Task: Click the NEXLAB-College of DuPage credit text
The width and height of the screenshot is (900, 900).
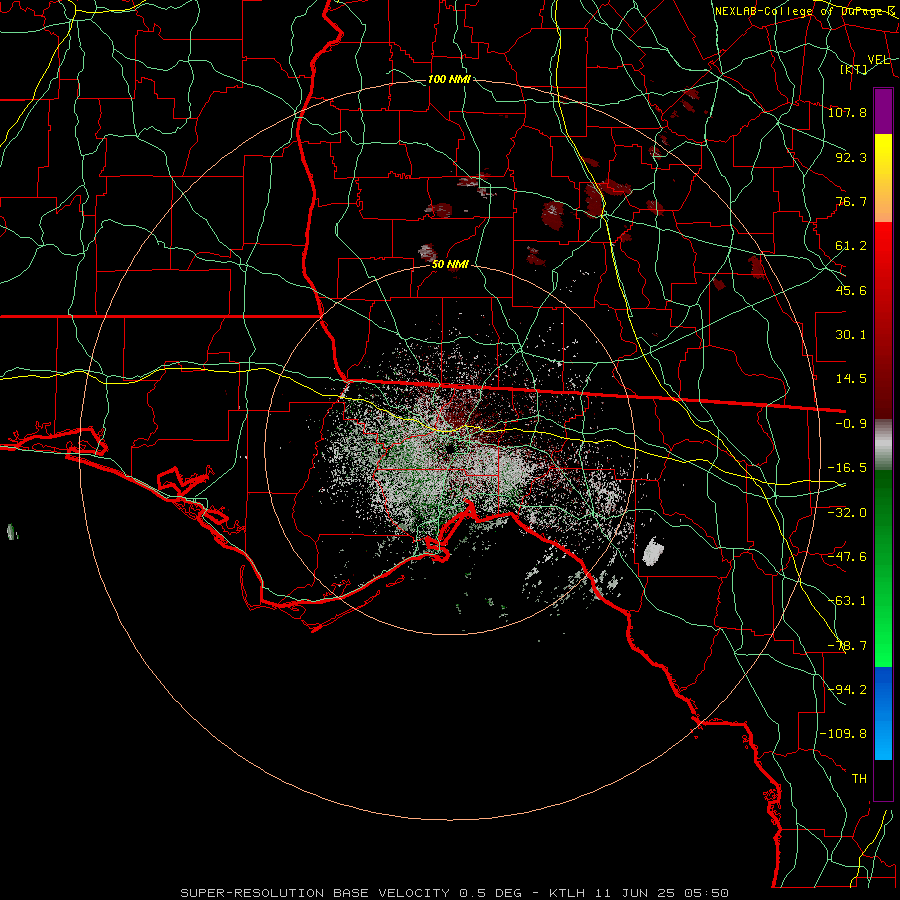Action: pos(805,11)
